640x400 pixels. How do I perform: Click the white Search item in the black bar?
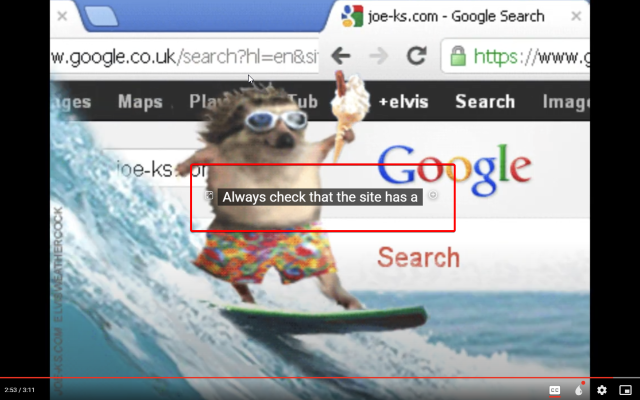(485, 102)
